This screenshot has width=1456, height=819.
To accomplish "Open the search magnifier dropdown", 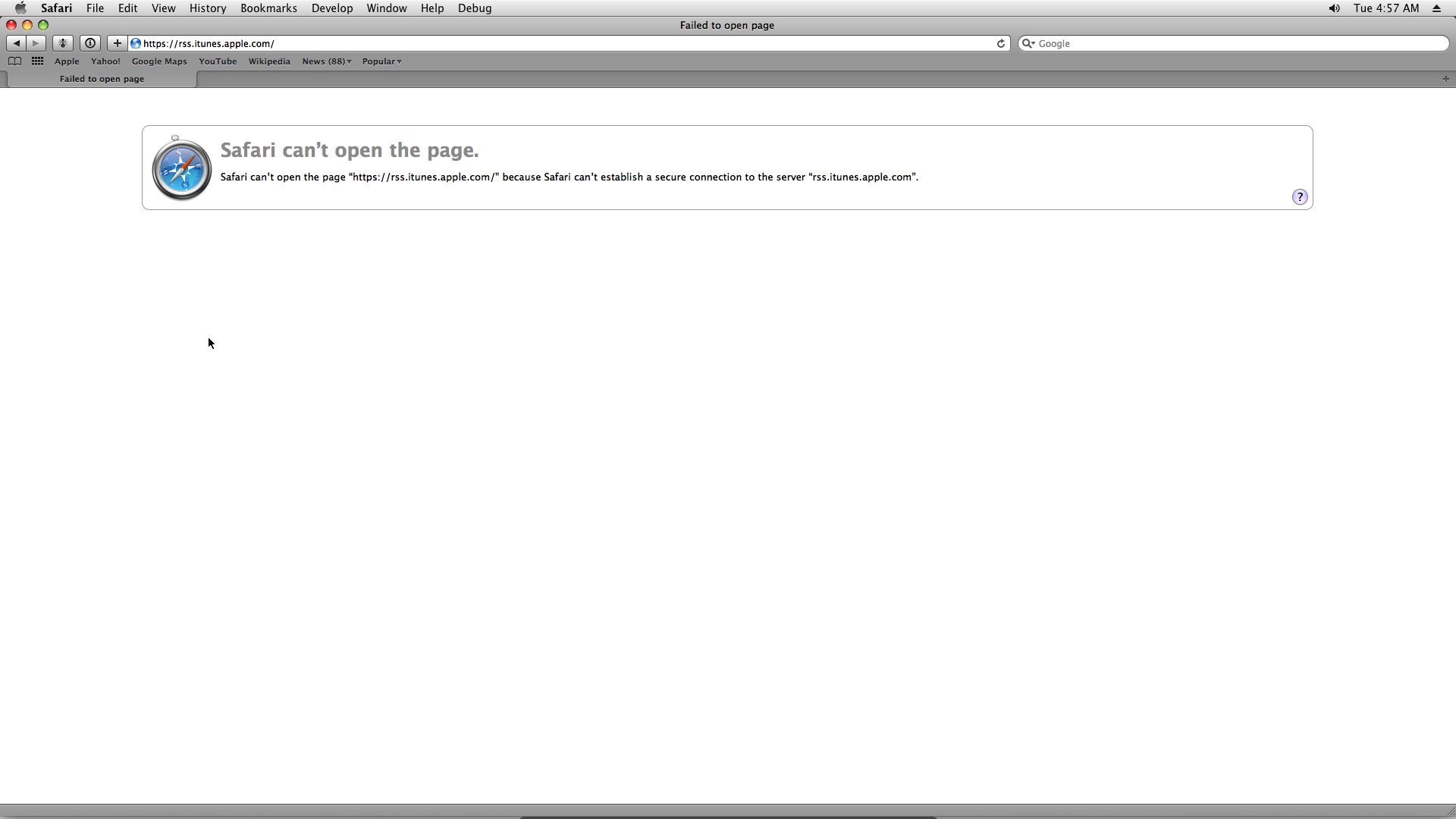I will [x=1028, y=43].
